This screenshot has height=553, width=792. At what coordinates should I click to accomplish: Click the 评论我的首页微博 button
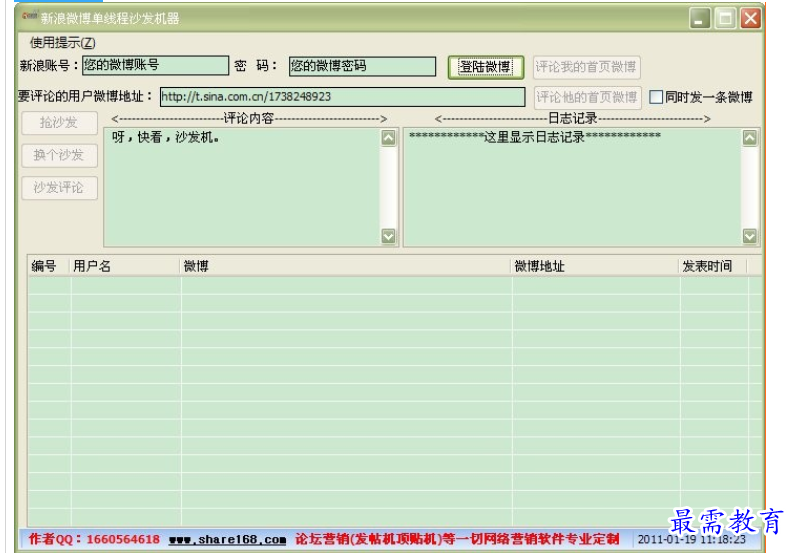(x=586, y=67)
